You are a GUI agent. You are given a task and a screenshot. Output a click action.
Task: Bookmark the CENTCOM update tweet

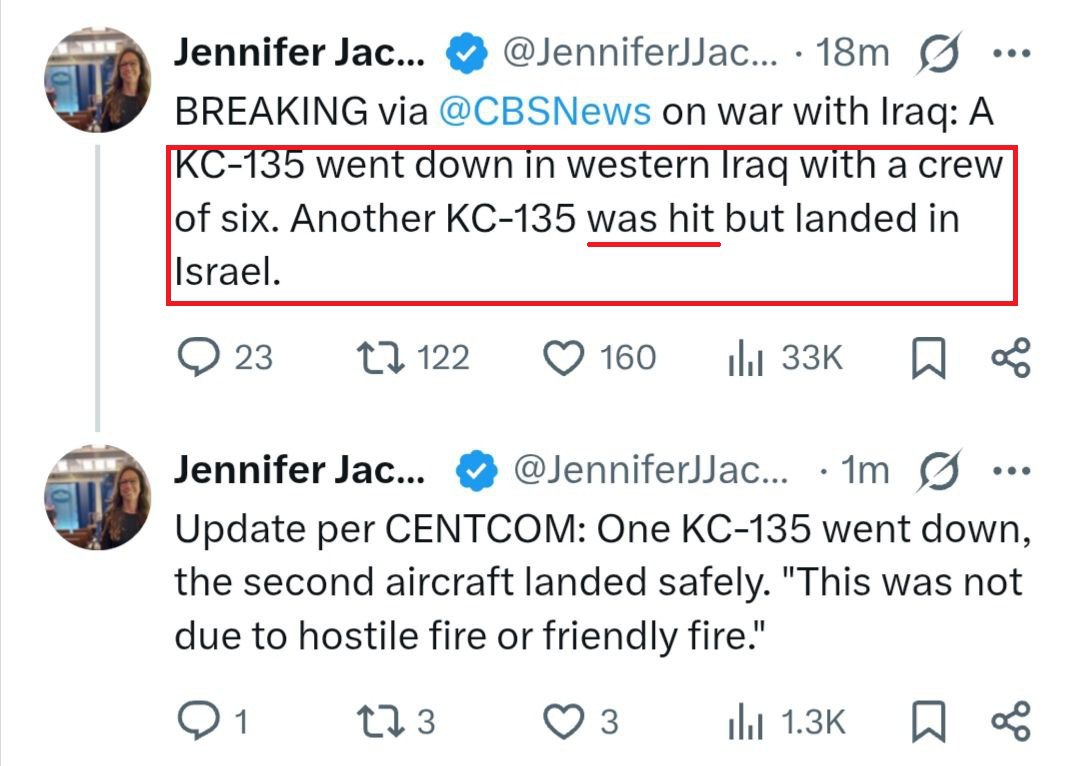coord(928,721)
